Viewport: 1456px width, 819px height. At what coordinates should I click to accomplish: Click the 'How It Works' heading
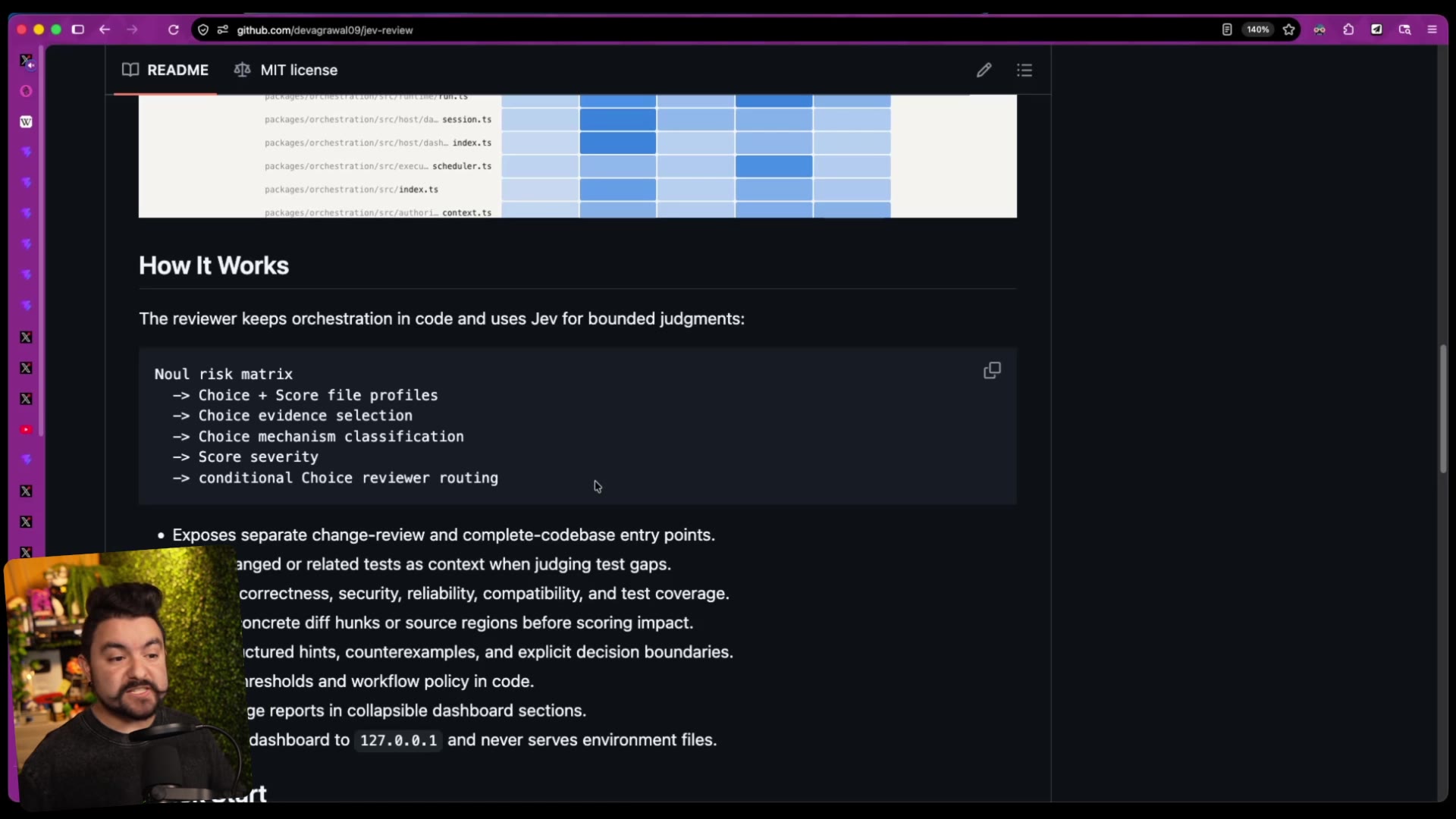214,265
